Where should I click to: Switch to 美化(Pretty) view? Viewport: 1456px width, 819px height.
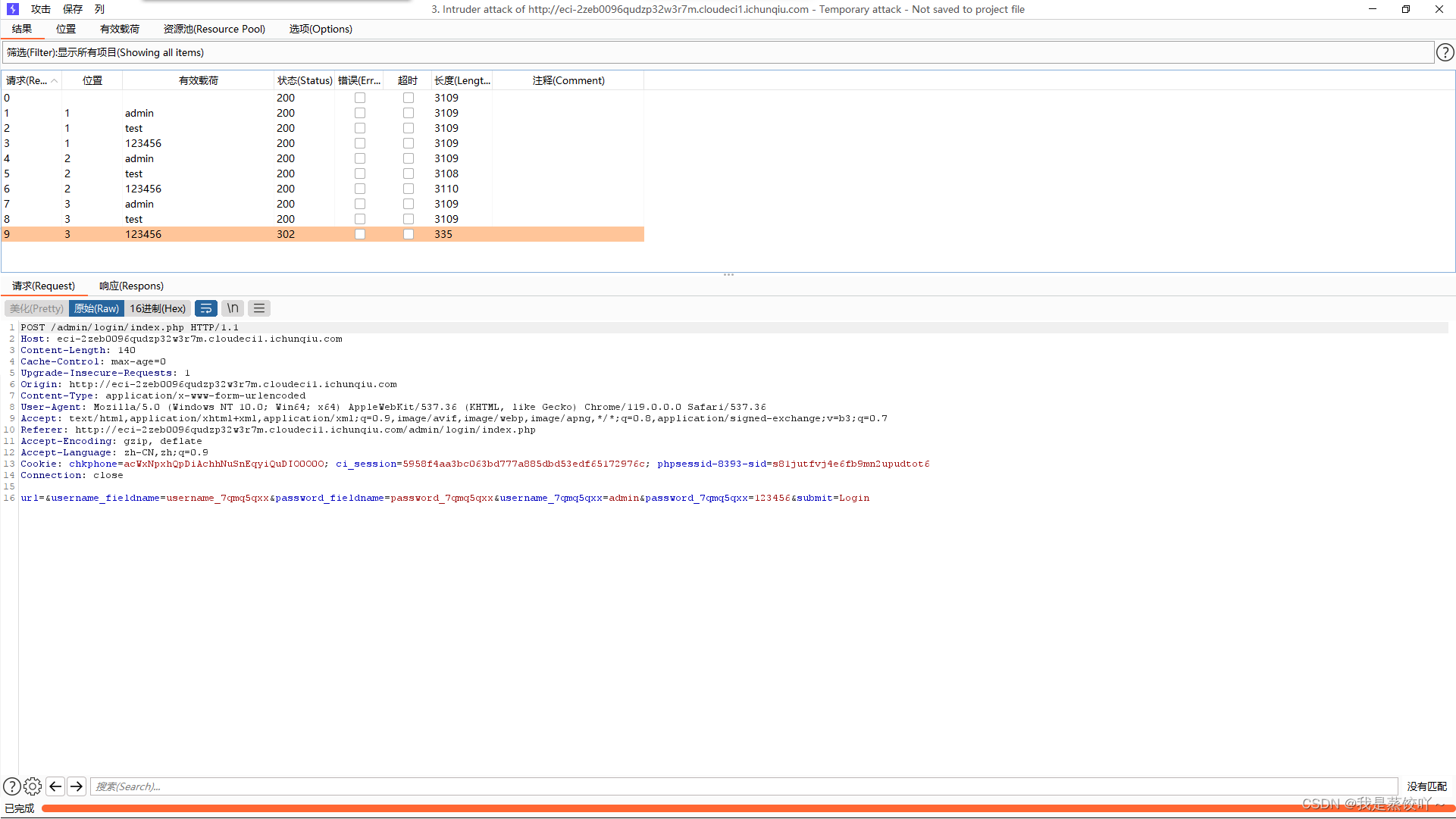tap(36, 308)
